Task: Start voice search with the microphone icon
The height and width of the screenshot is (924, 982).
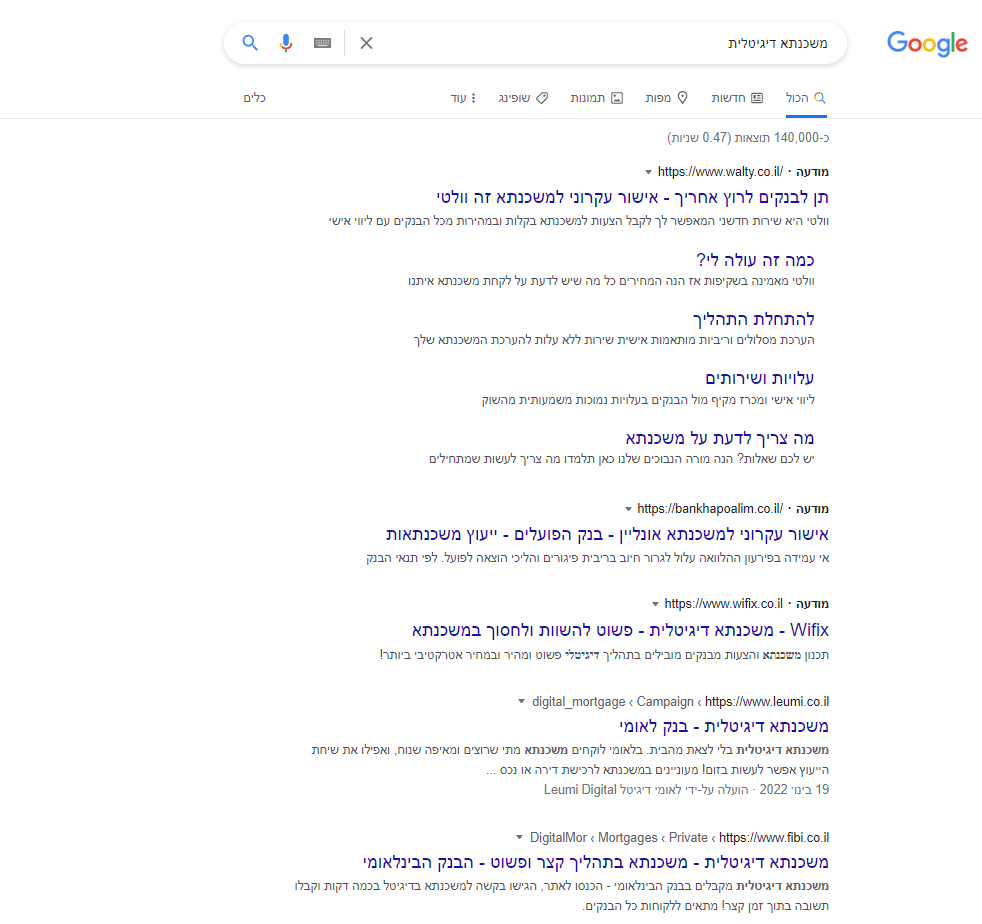Action: tap(286, 43)
